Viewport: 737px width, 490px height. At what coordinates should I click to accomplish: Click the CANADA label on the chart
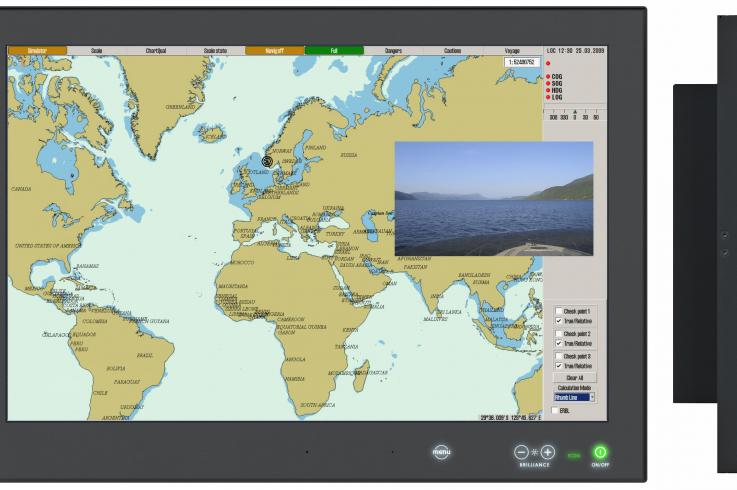(21, 189)
